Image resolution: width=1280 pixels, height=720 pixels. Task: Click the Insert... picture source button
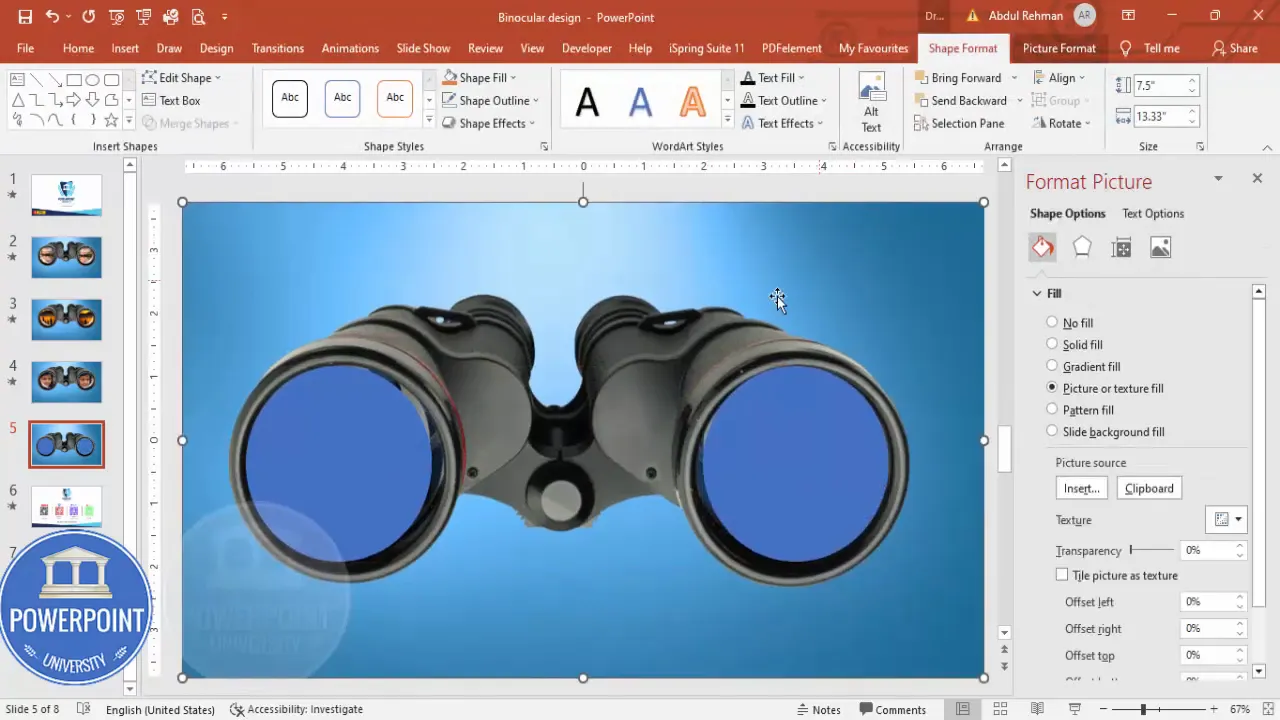tap(1081, 488)
